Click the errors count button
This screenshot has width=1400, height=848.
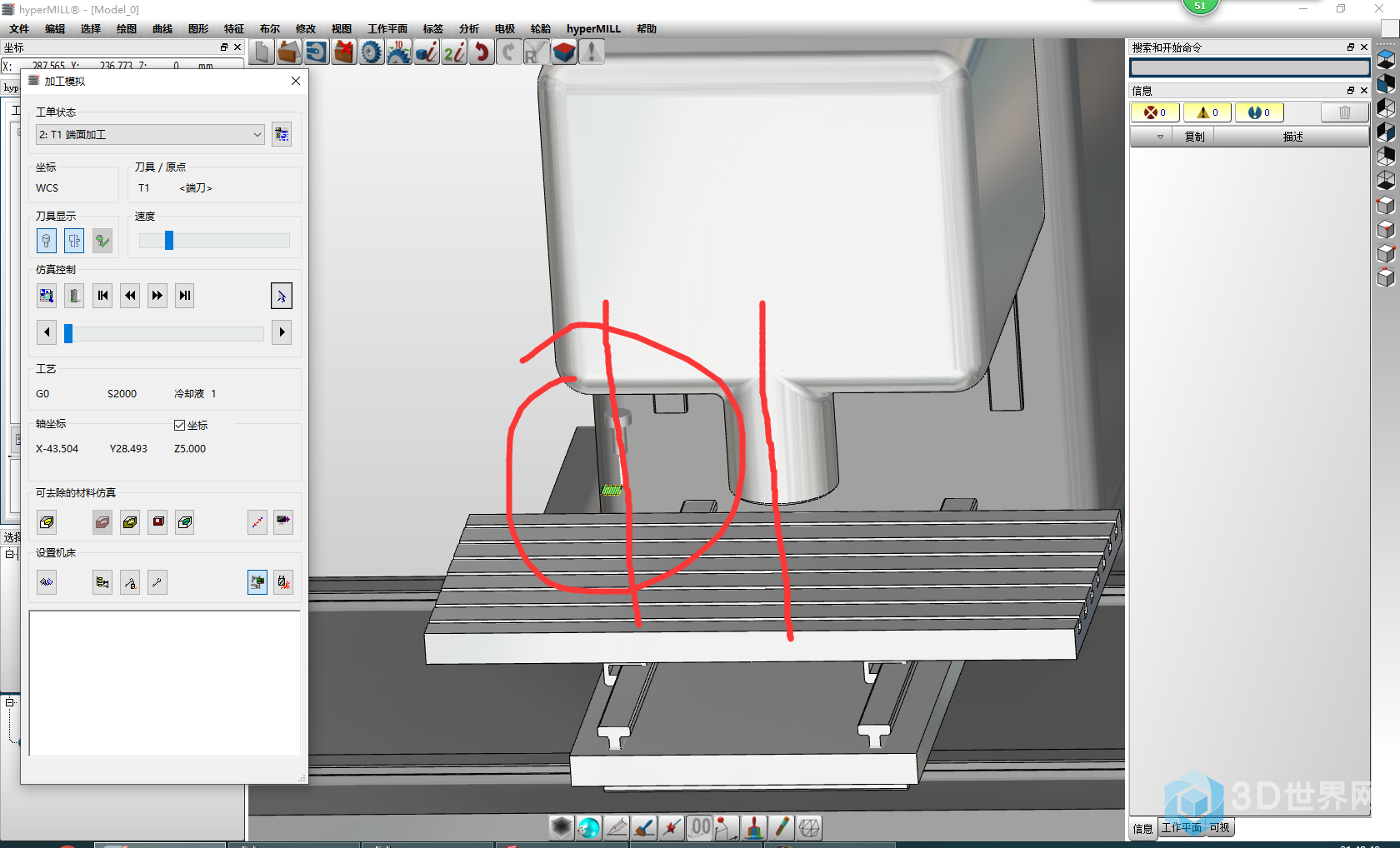click(x=1154, y=112)
